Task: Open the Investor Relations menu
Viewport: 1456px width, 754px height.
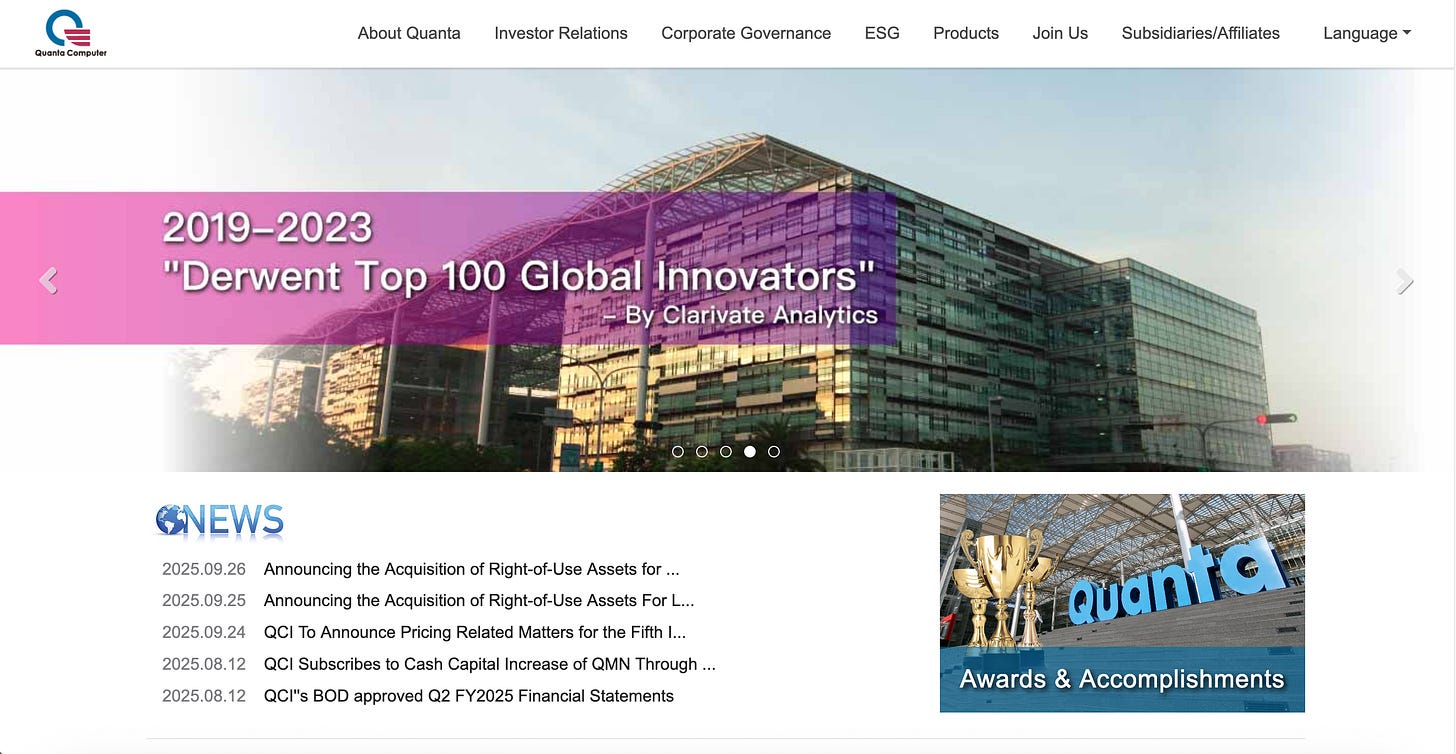Action: pyautogui.click(x=561, y=33)
